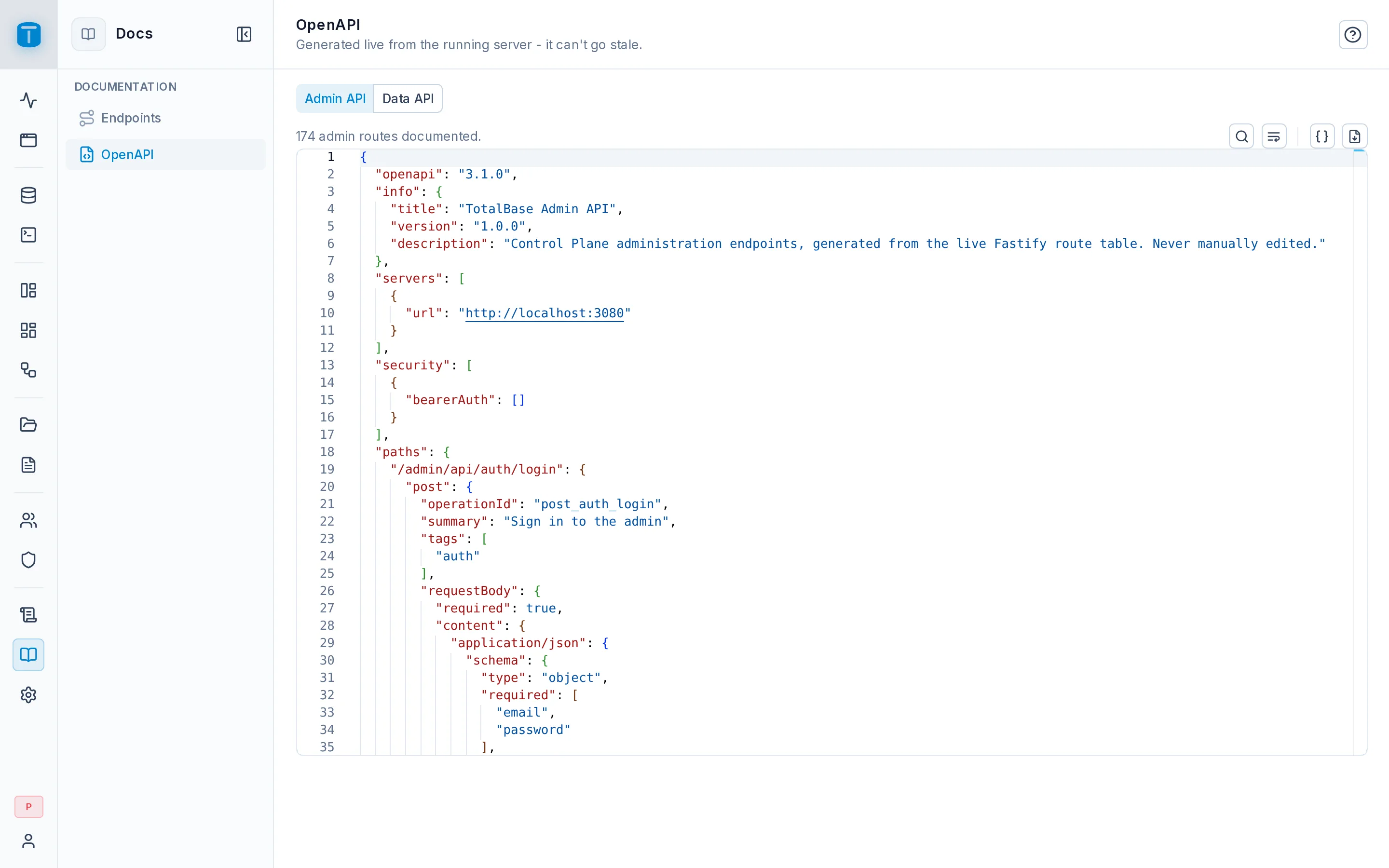1389x868 pixels.
Task: Toggle word wrap in the code viewer
Action: [1274, 136]
